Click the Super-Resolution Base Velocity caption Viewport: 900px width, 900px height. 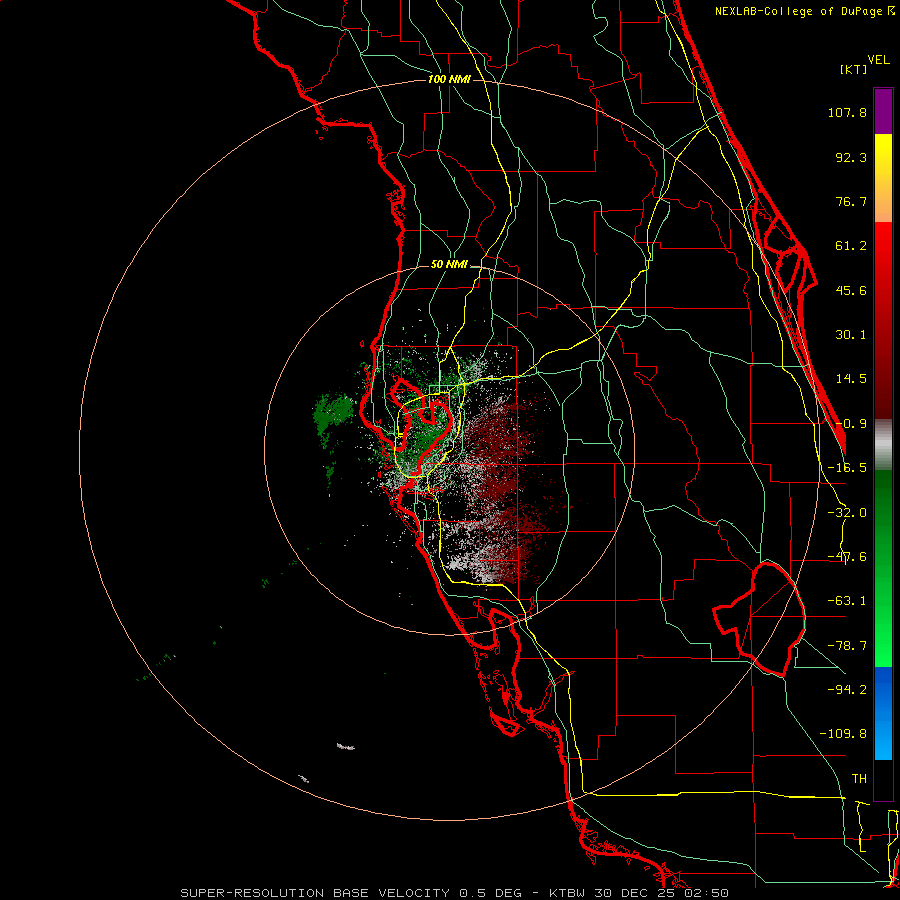[x=455, y=893]
